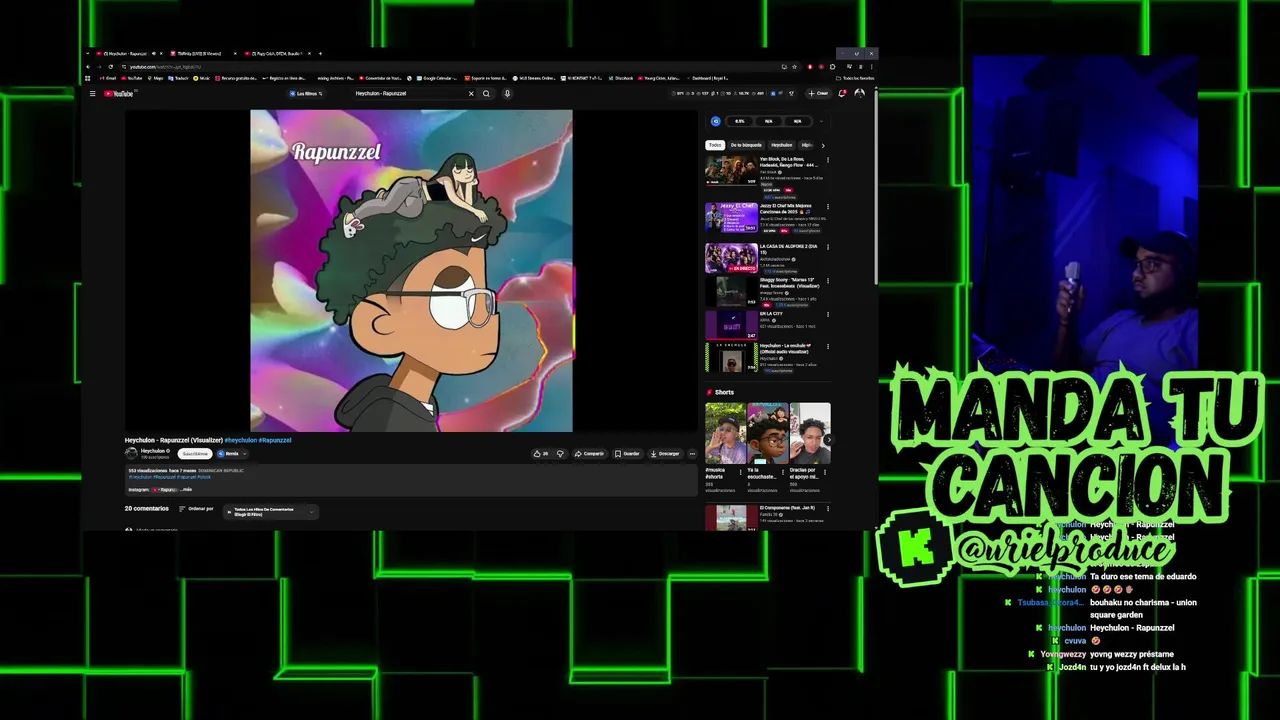1280x720 pixels.
Task: Open Shaggy Scony Martes 13 video
Action: pos(731,292)
